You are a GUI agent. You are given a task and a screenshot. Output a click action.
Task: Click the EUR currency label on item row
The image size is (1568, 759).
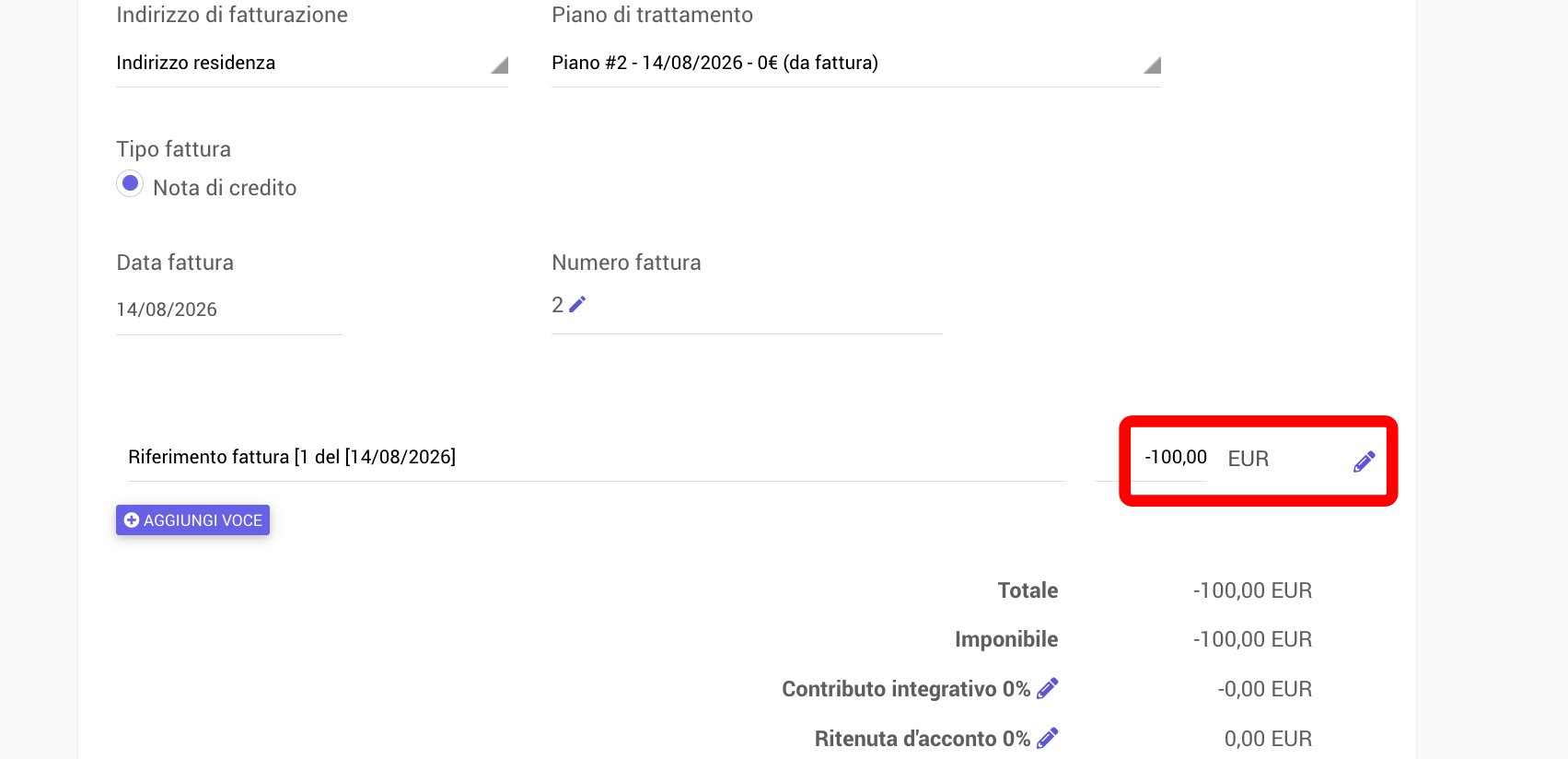pyautogui.click(x=1249, y=459)
